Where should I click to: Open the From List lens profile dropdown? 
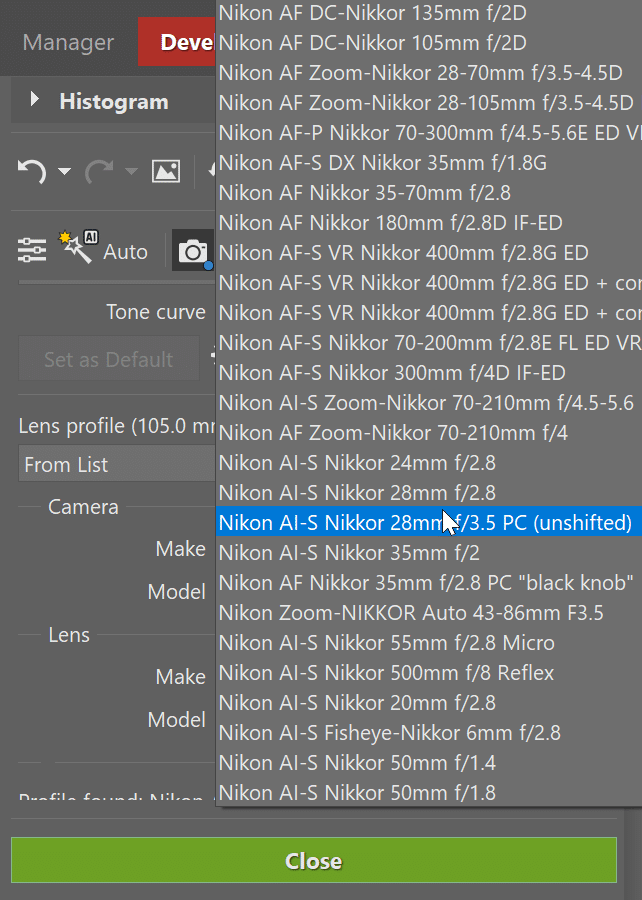115,465
